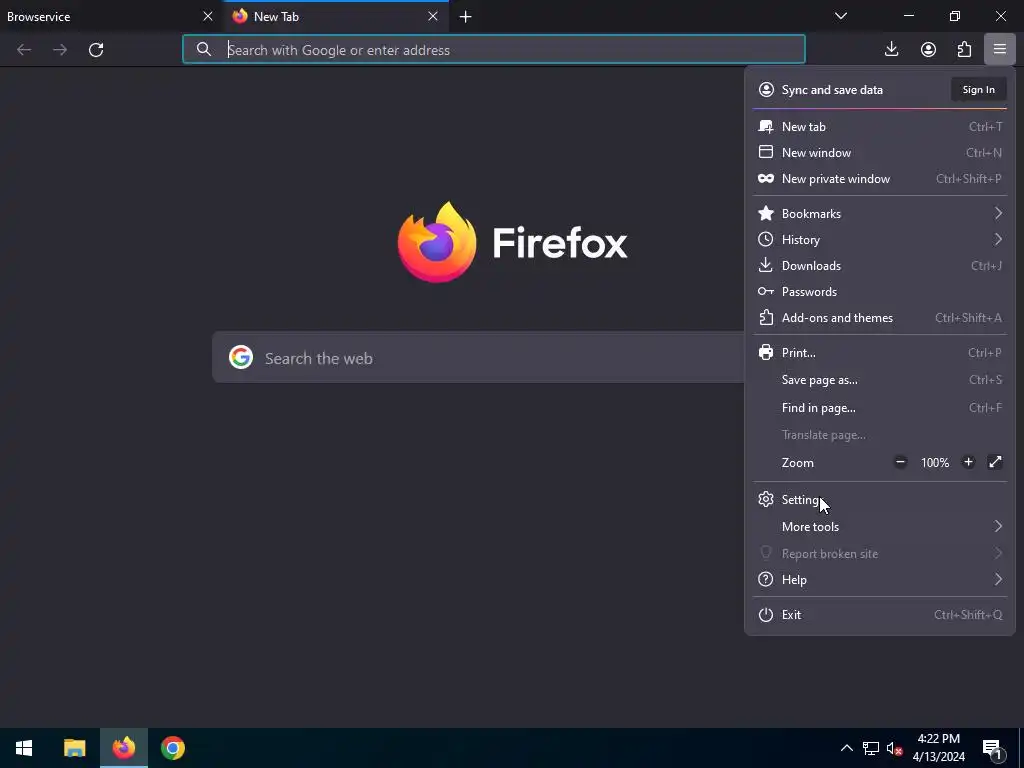Expand the Bookmarks submenu
Image resolution: width=1024 pixels, height=768 pixels.
(880, 214)
